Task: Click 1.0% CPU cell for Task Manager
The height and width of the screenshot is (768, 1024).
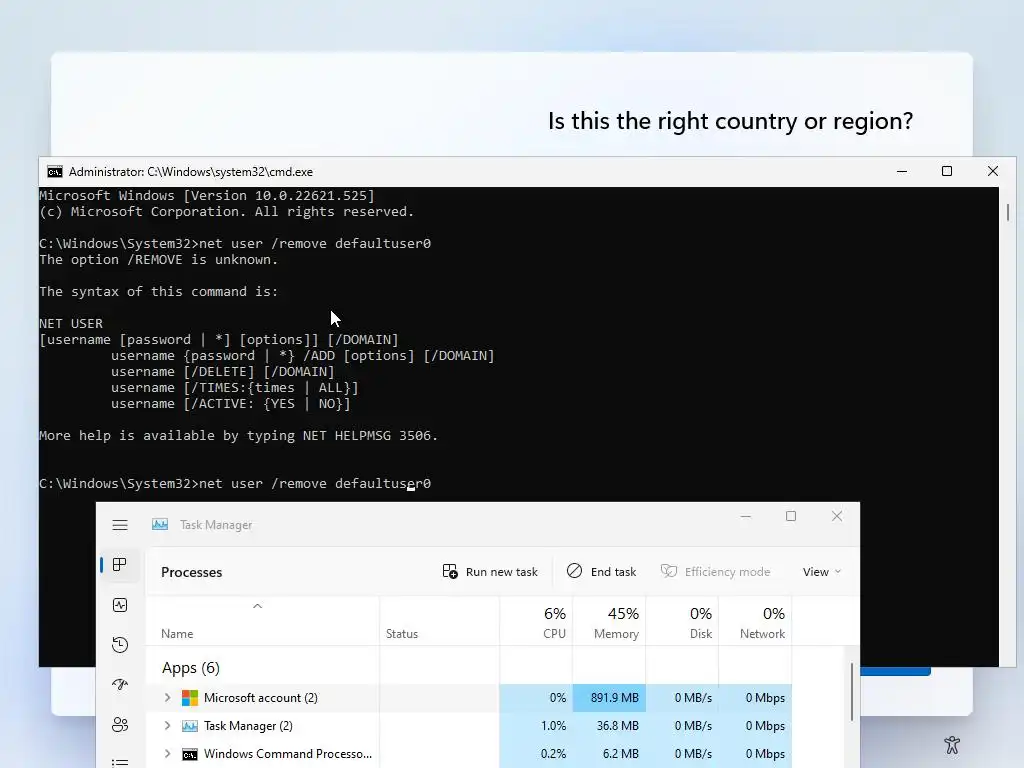Action: (537, 726)
